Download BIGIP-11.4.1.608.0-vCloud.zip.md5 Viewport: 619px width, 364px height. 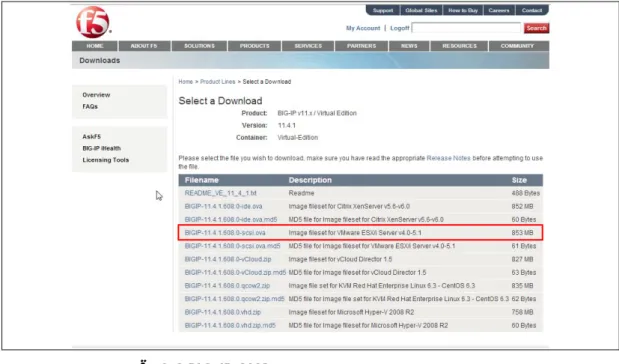[x=235, y=272]
